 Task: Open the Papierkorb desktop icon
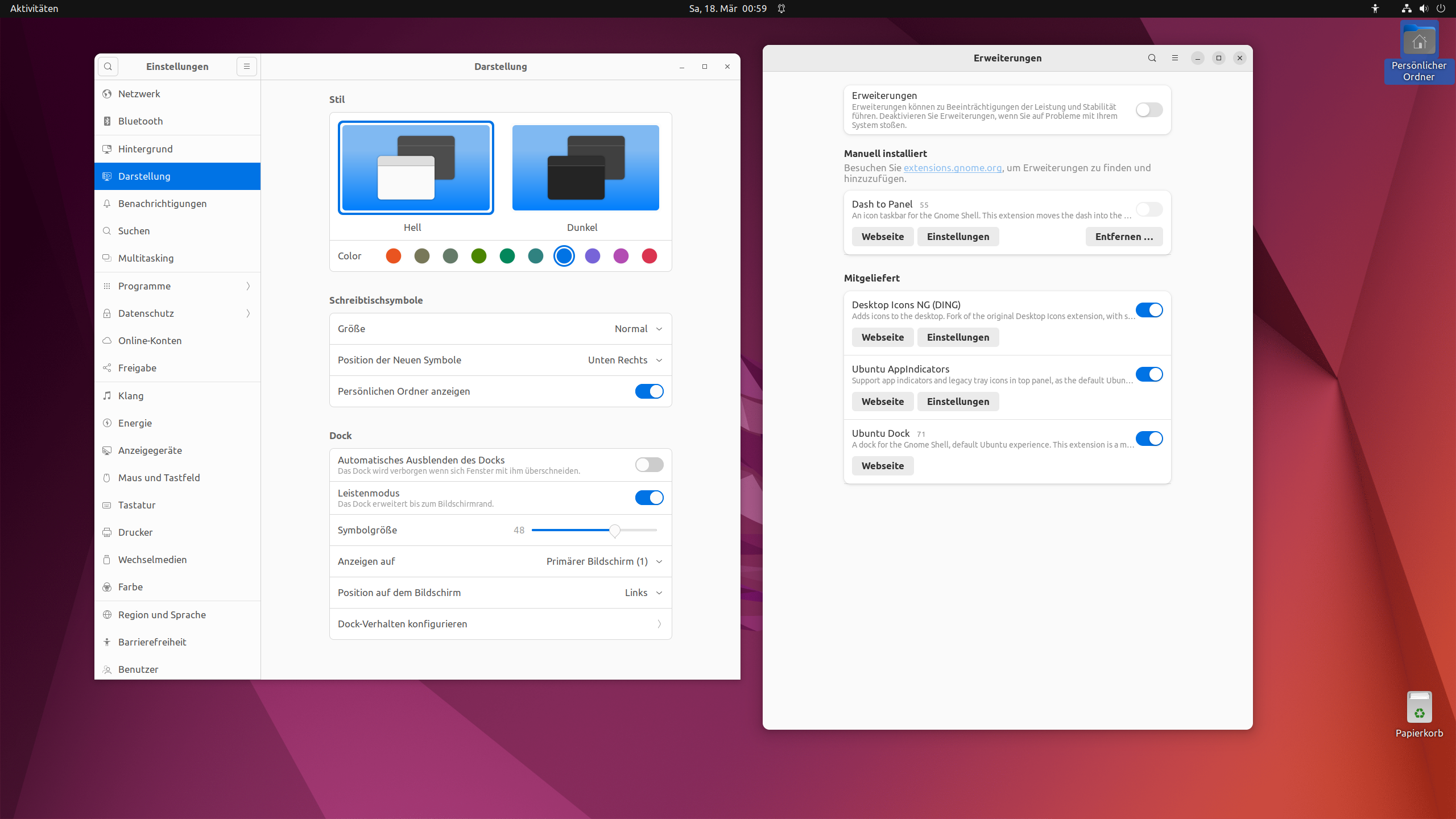point(1419,708)
